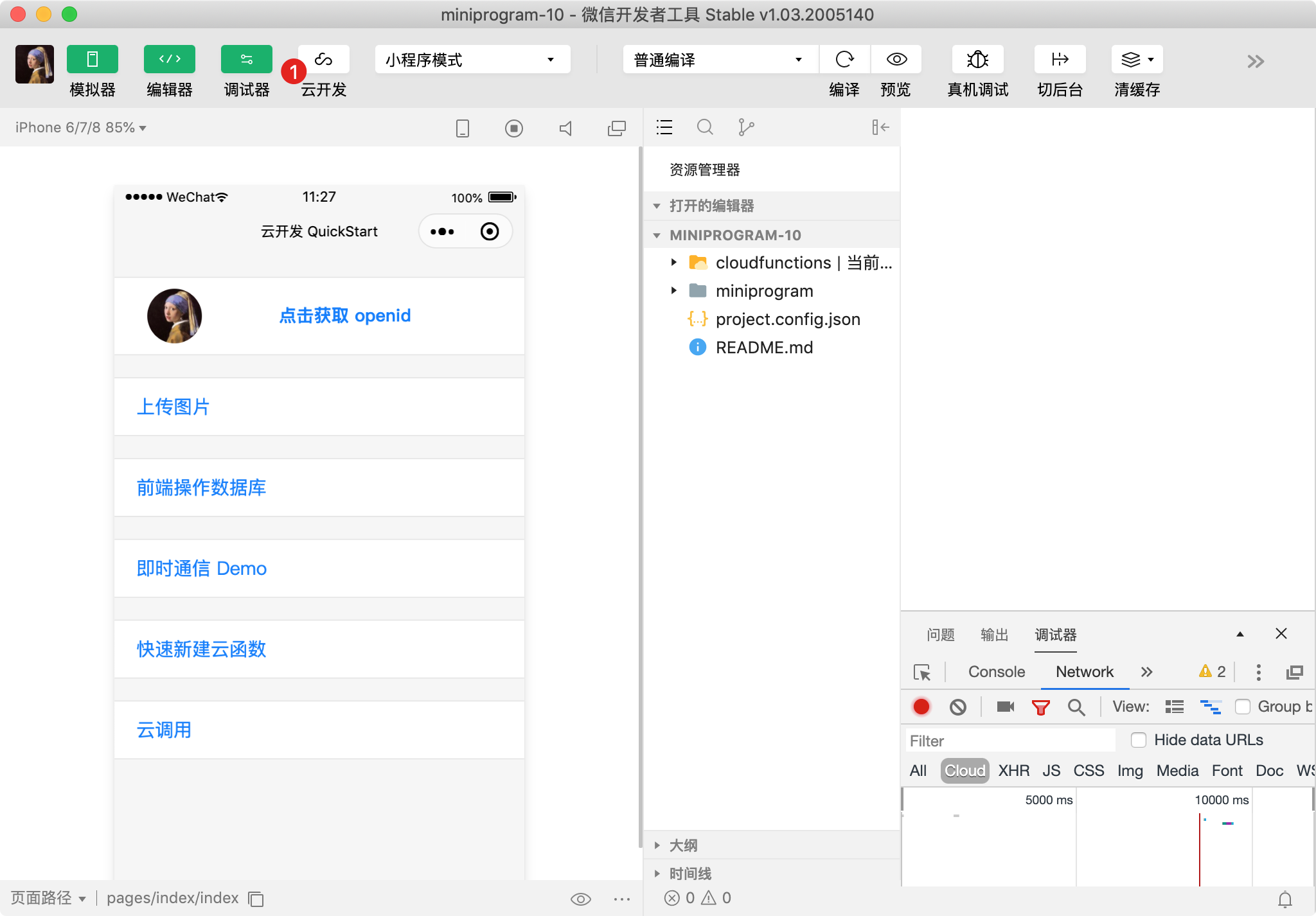1316x916 pixels.
Task: Switch to the Console tab
Action: 996,672
